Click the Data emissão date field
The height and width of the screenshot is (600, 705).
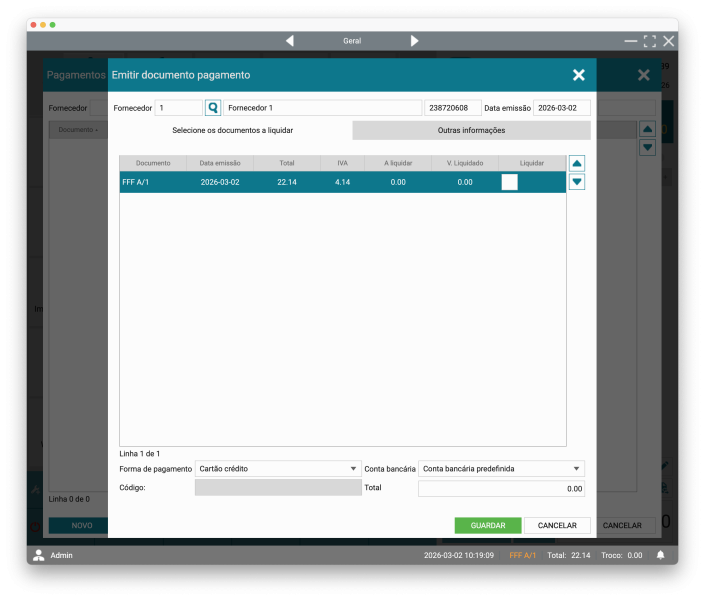tap(561, 108)
